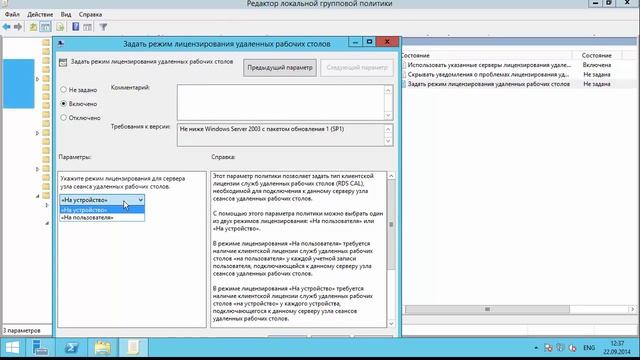Open the Windows Start button

pos(12,348)
